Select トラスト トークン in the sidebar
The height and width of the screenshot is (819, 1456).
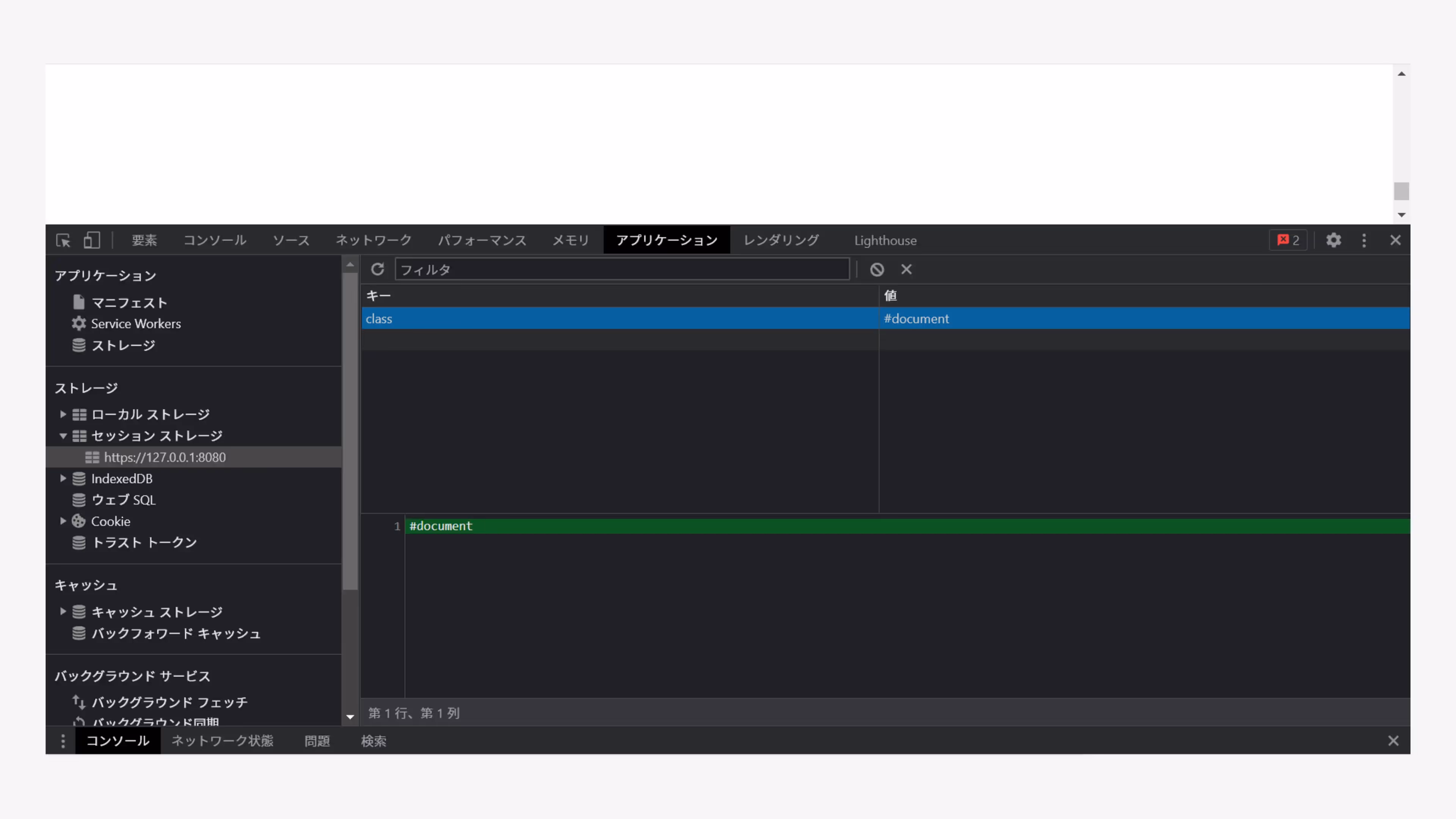[144, 543]
